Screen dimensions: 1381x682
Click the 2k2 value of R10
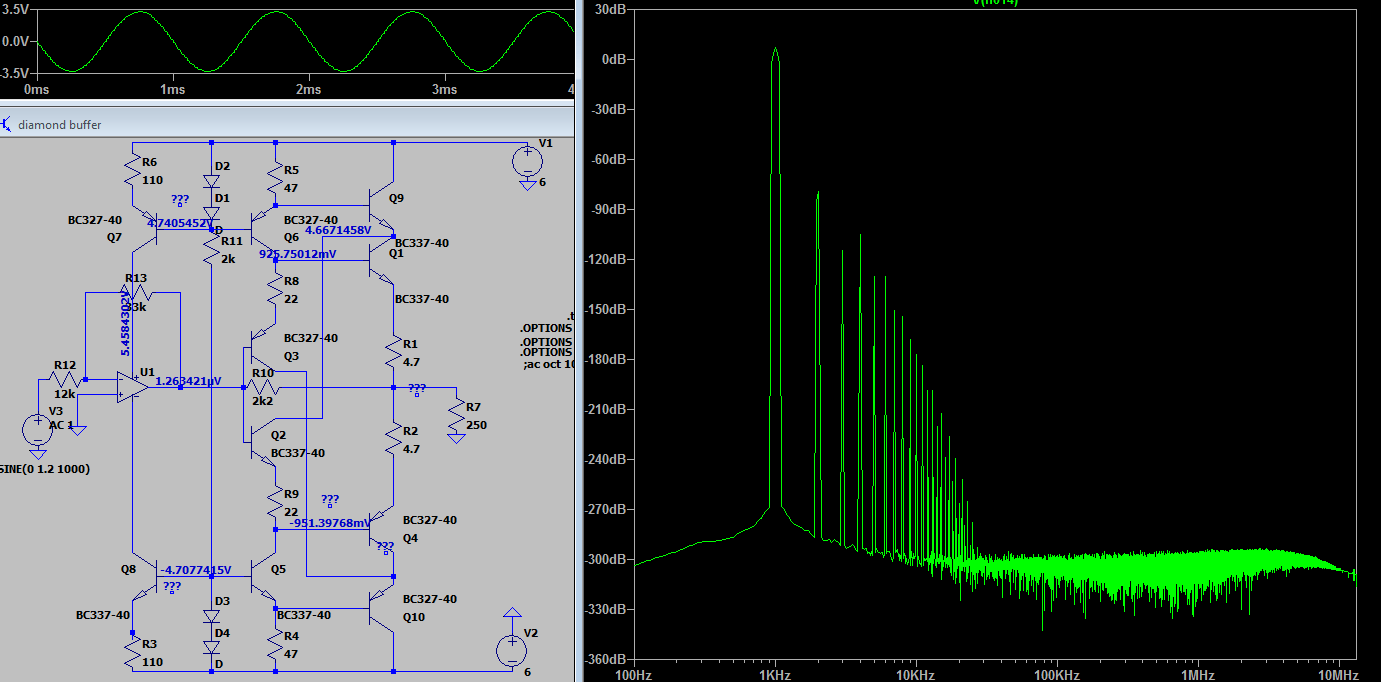pos(262,401)
